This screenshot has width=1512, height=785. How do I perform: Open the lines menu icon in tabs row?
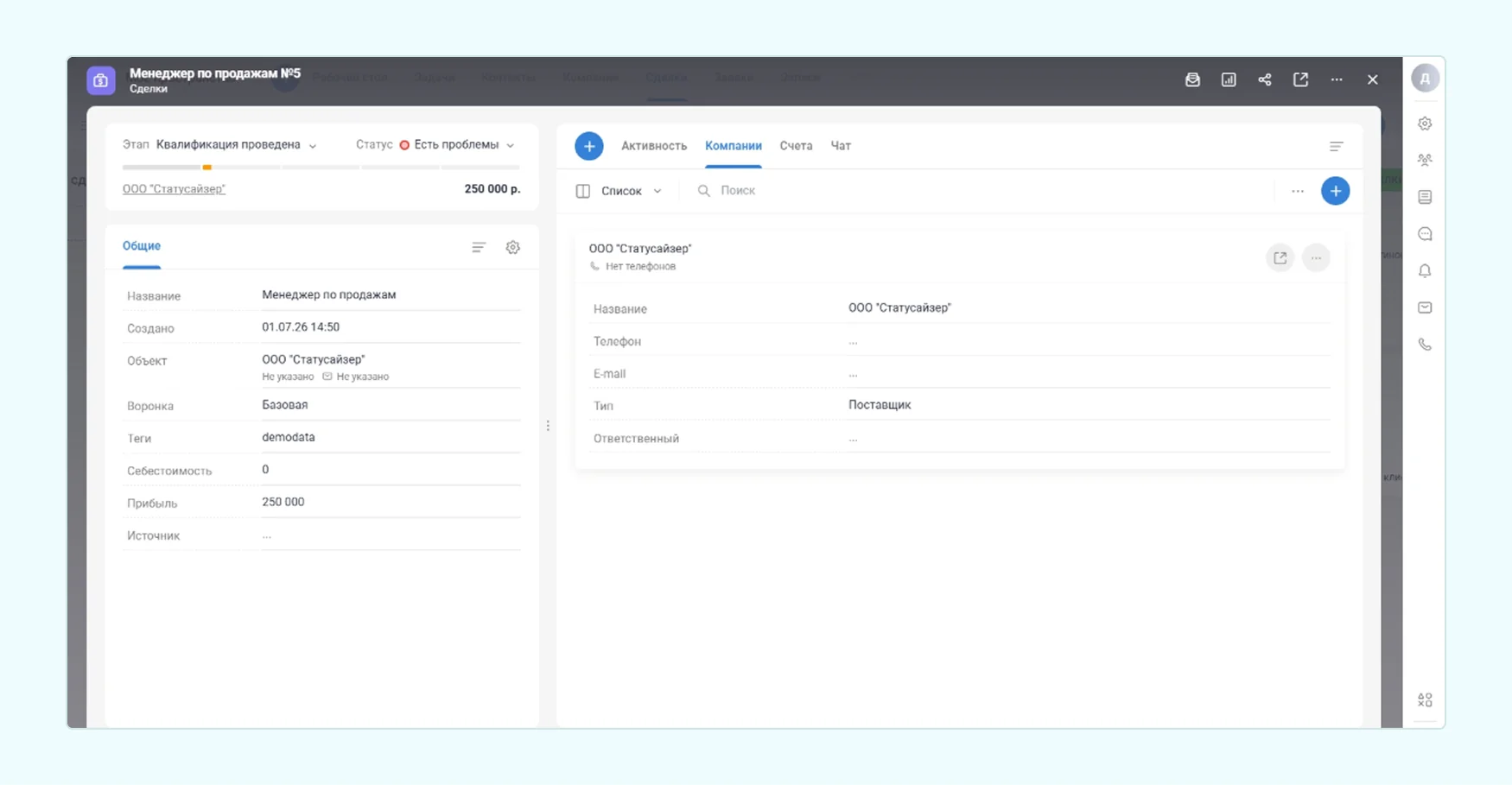coord(1337,146)
